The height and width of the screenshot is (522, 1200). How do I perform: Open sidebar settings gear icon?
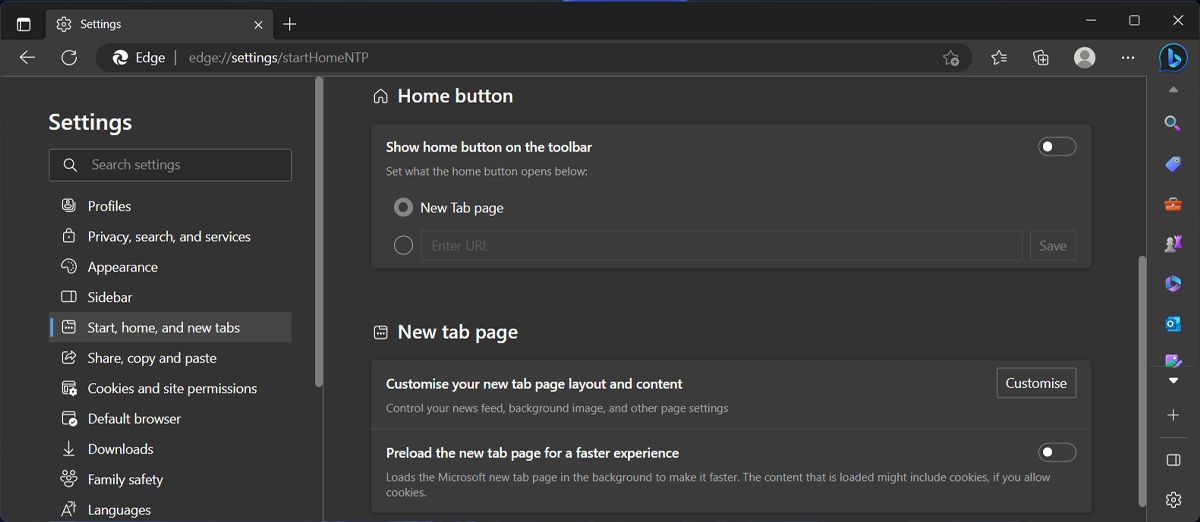coord(1173,499)
